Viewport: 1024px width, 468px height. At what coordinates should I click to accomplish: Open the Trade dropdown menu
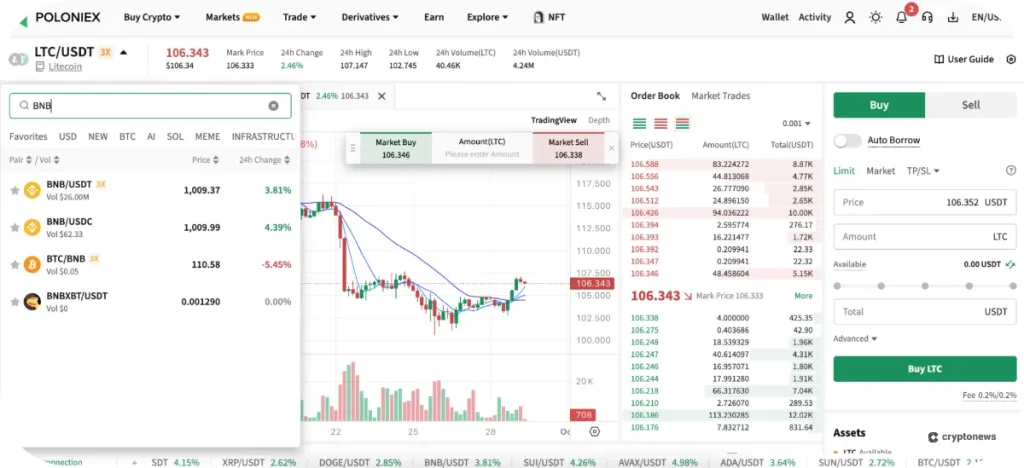click(x=300, y=18)
